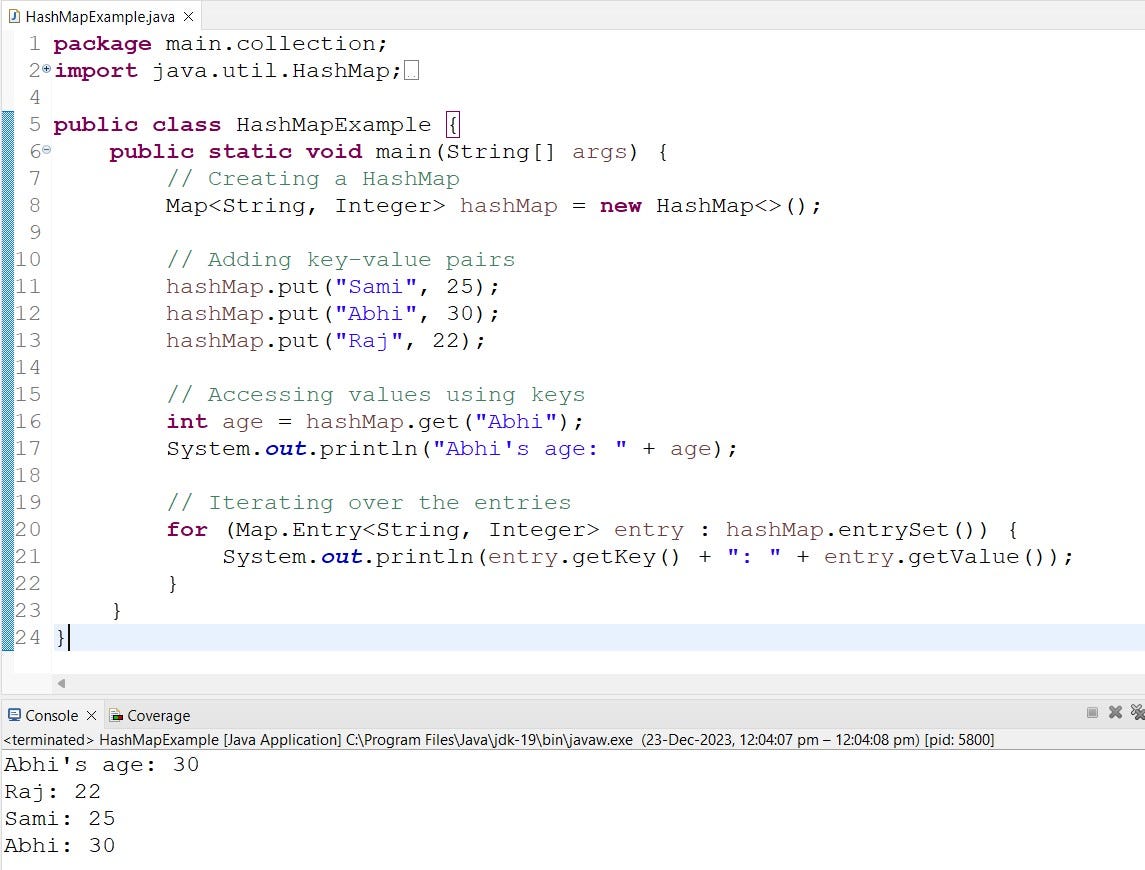The width and height of the screenshot is (1145, 870).
Task: Click the left scroll arrow below the editor
Action: [61, 682]
